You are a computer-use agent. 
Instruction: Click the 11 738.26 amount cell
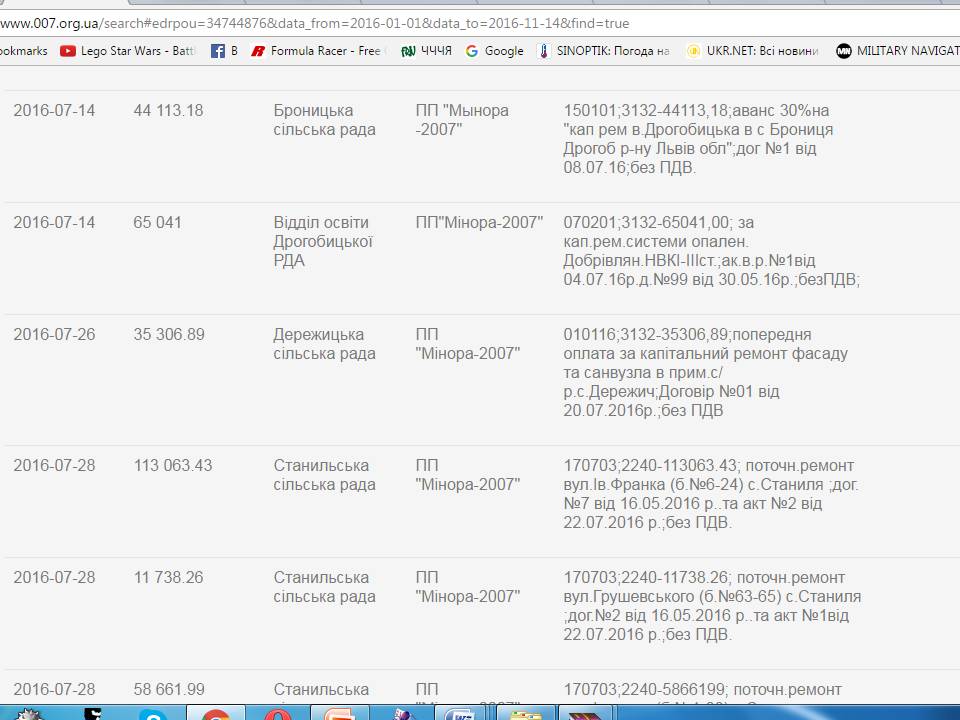168,577
